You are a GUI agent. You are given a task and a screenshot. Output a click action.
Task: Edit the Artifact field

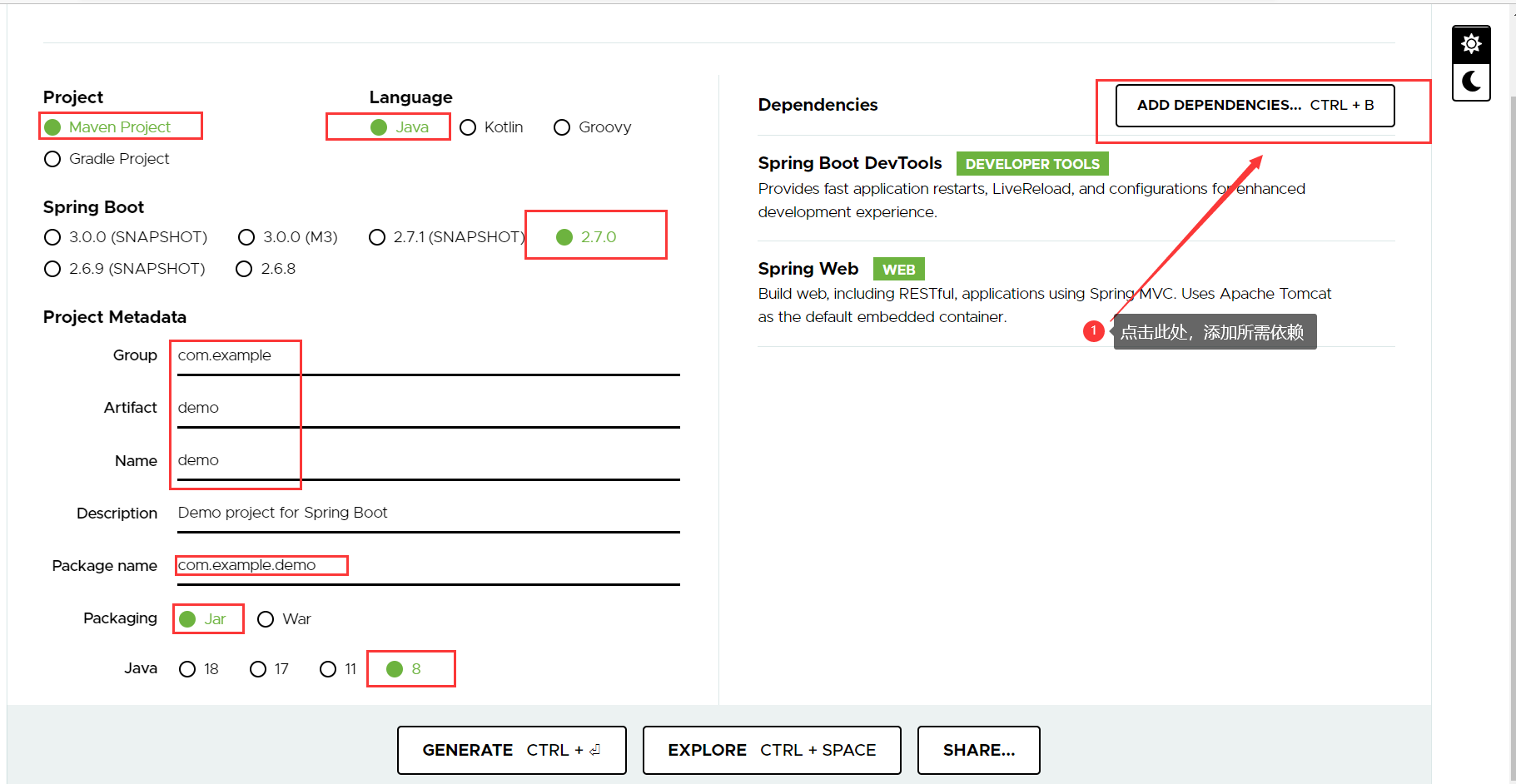(x=428, y=409)
